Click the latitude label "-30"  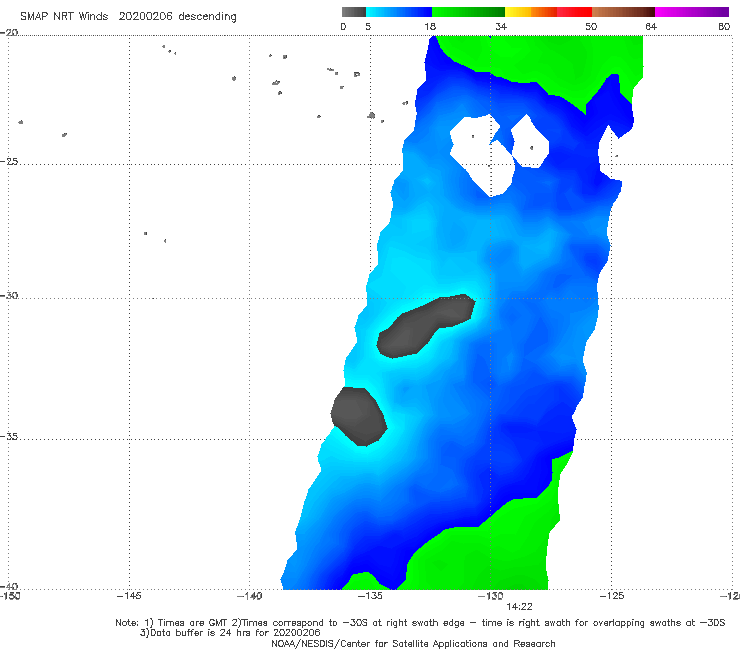pyautogui.click(x=9, y=296)
